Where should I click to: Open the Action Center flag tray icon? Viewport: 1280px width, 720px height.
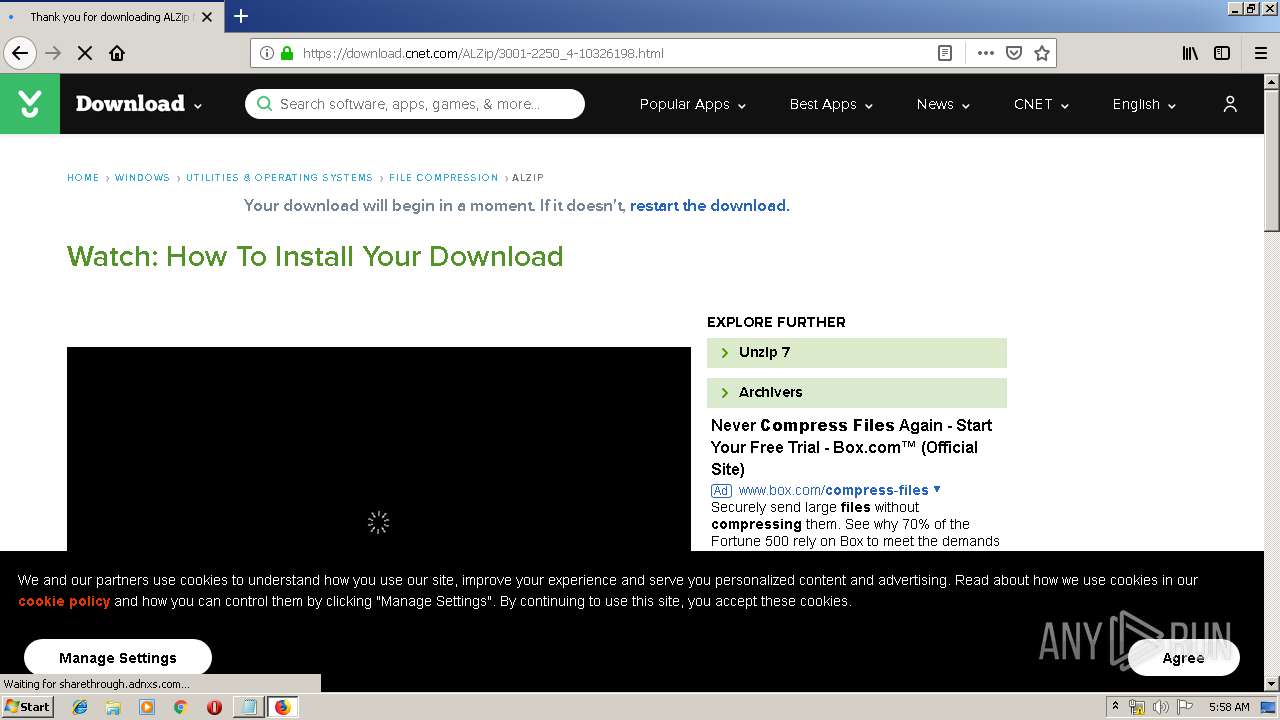[1185, 707]
